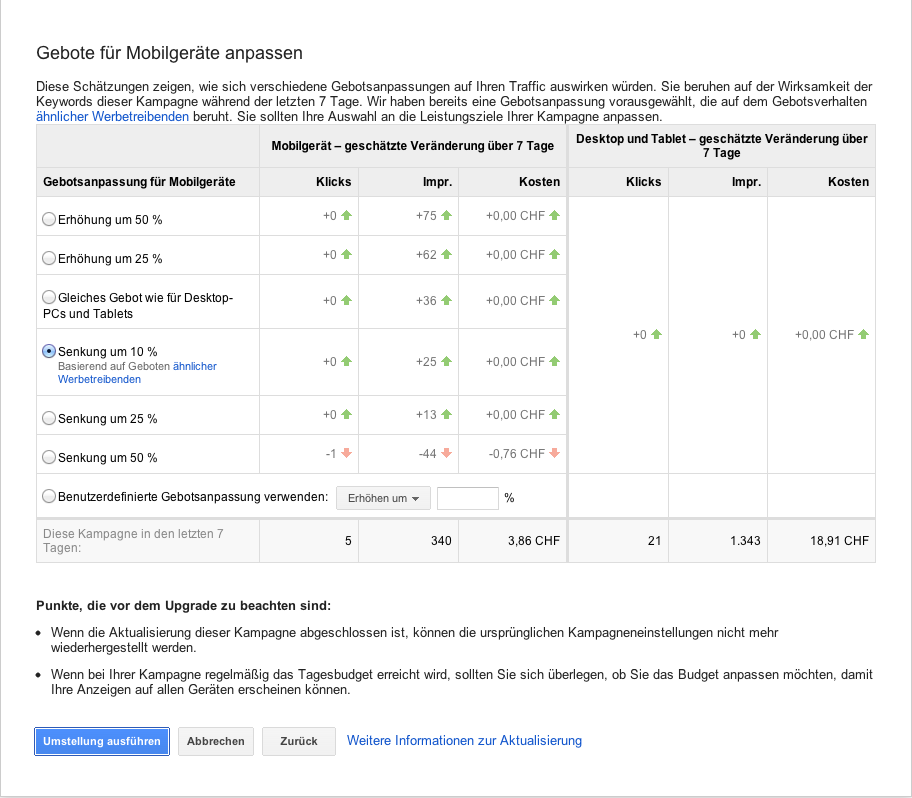Select the 'Senkung um 10 %' radio button
Viewport: 912px width, 798px height.
49,351
